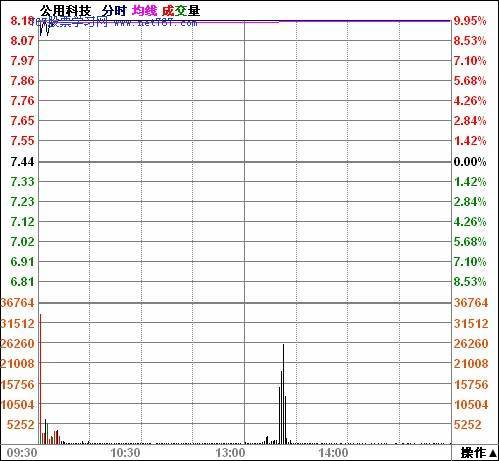Click the 13:00 time axis label
The height and width of the screenshot is (461, 499).
230,453
